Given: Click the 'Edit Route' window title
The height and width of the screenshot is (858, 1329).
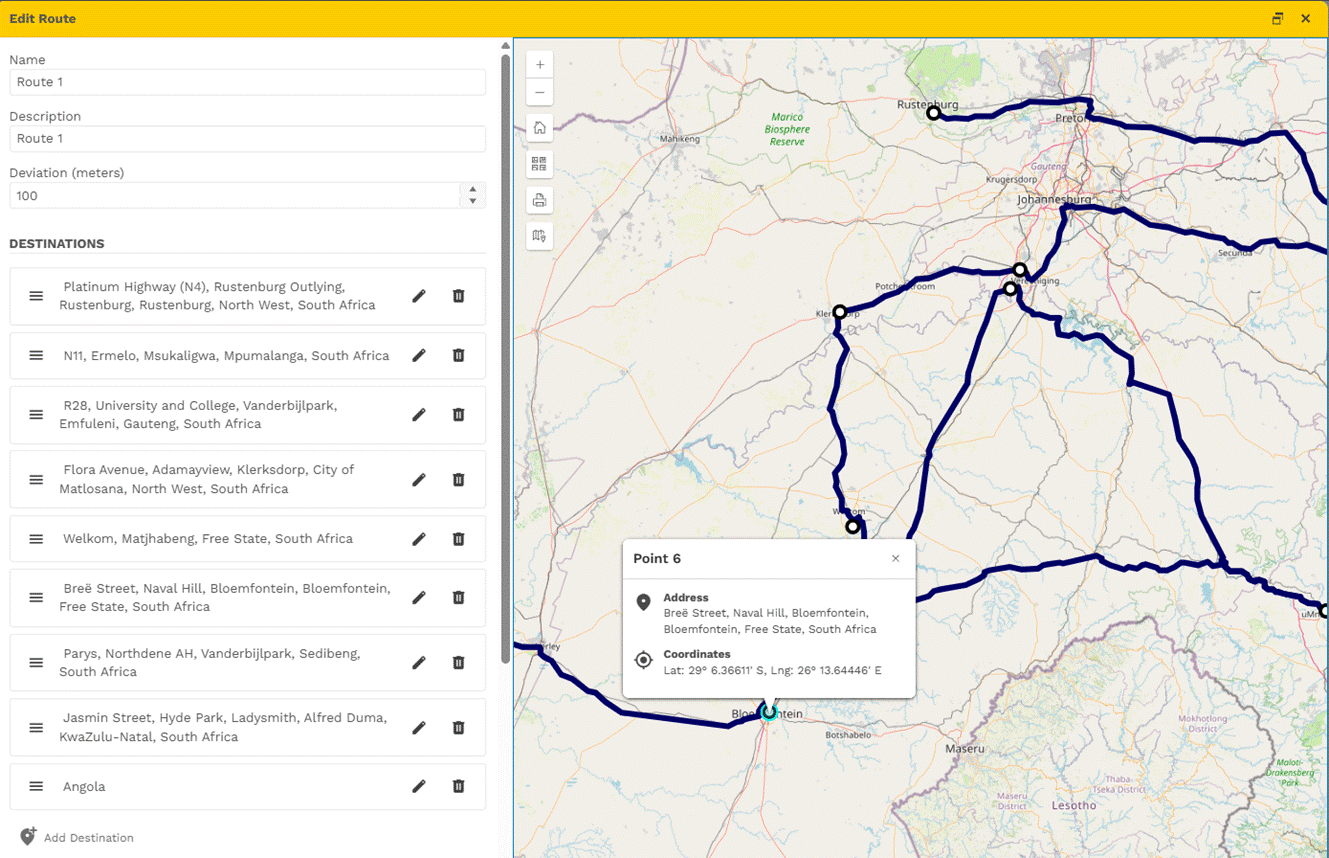Looking at the screenshot, I should click(x=43, y=19).
